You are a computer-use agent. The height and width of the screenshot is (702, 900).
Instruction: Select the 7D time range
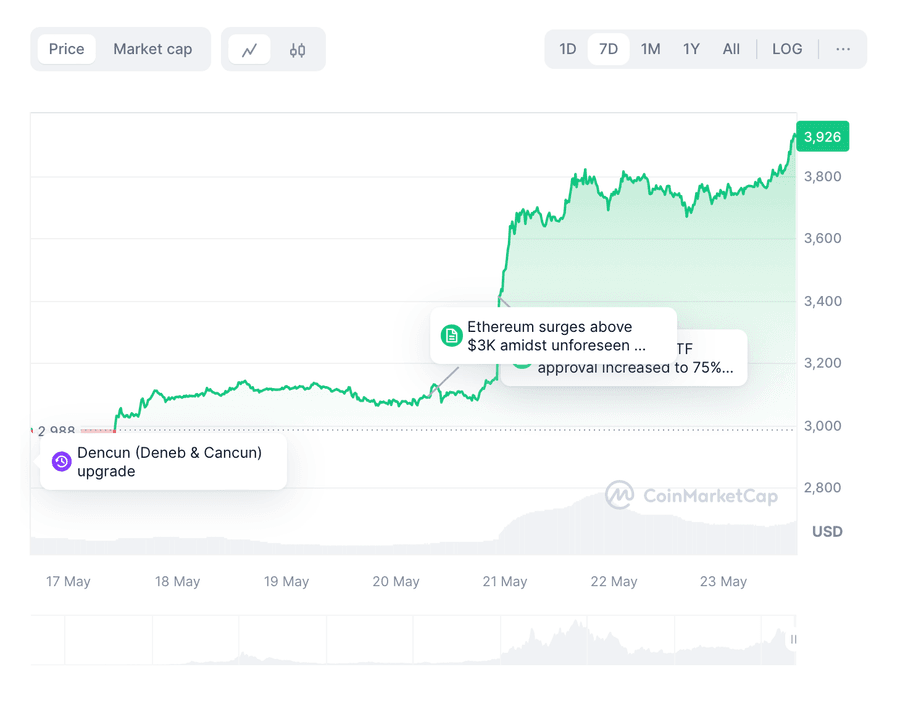[608, 49]
